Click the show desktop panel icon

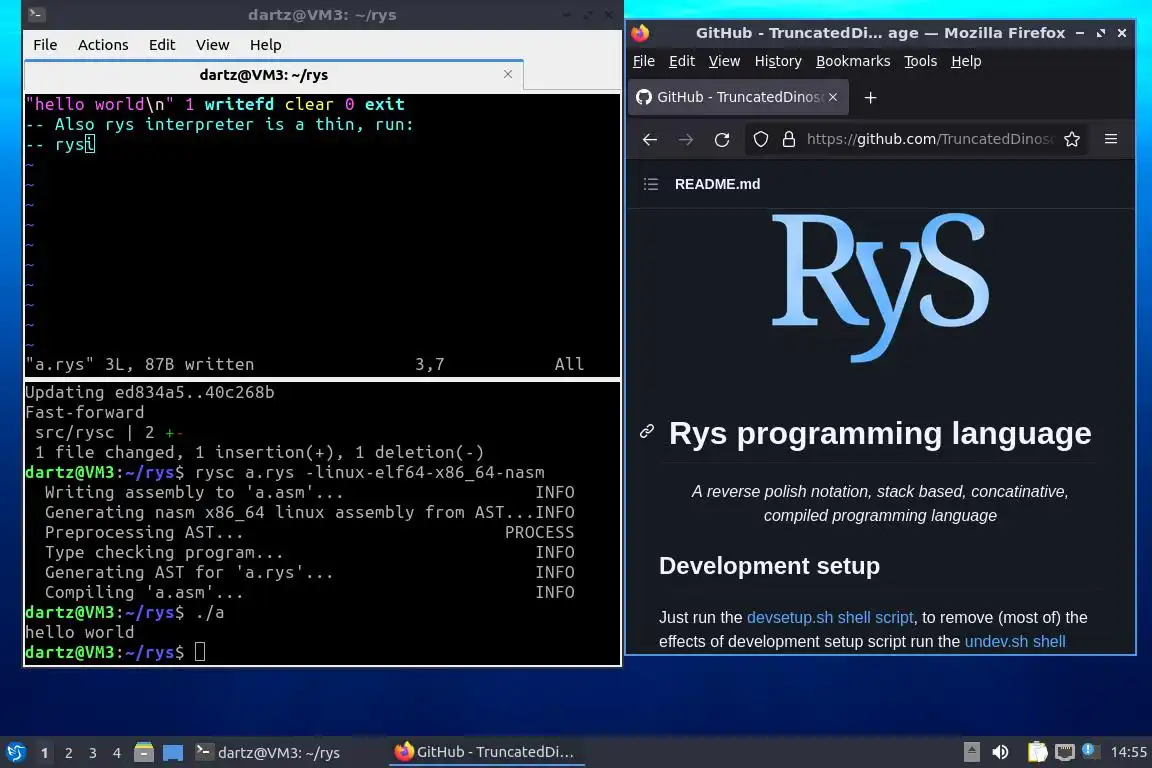173,753
